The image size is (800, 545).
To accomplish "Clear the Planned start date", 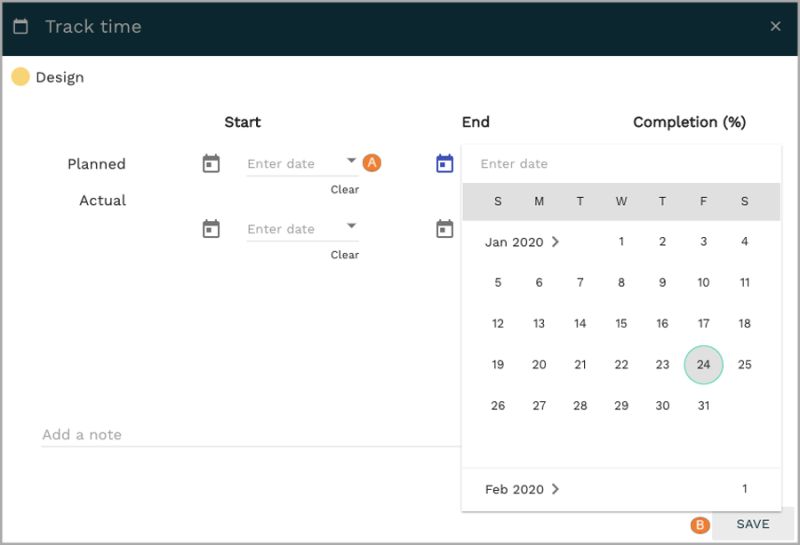I will point(345,189).
